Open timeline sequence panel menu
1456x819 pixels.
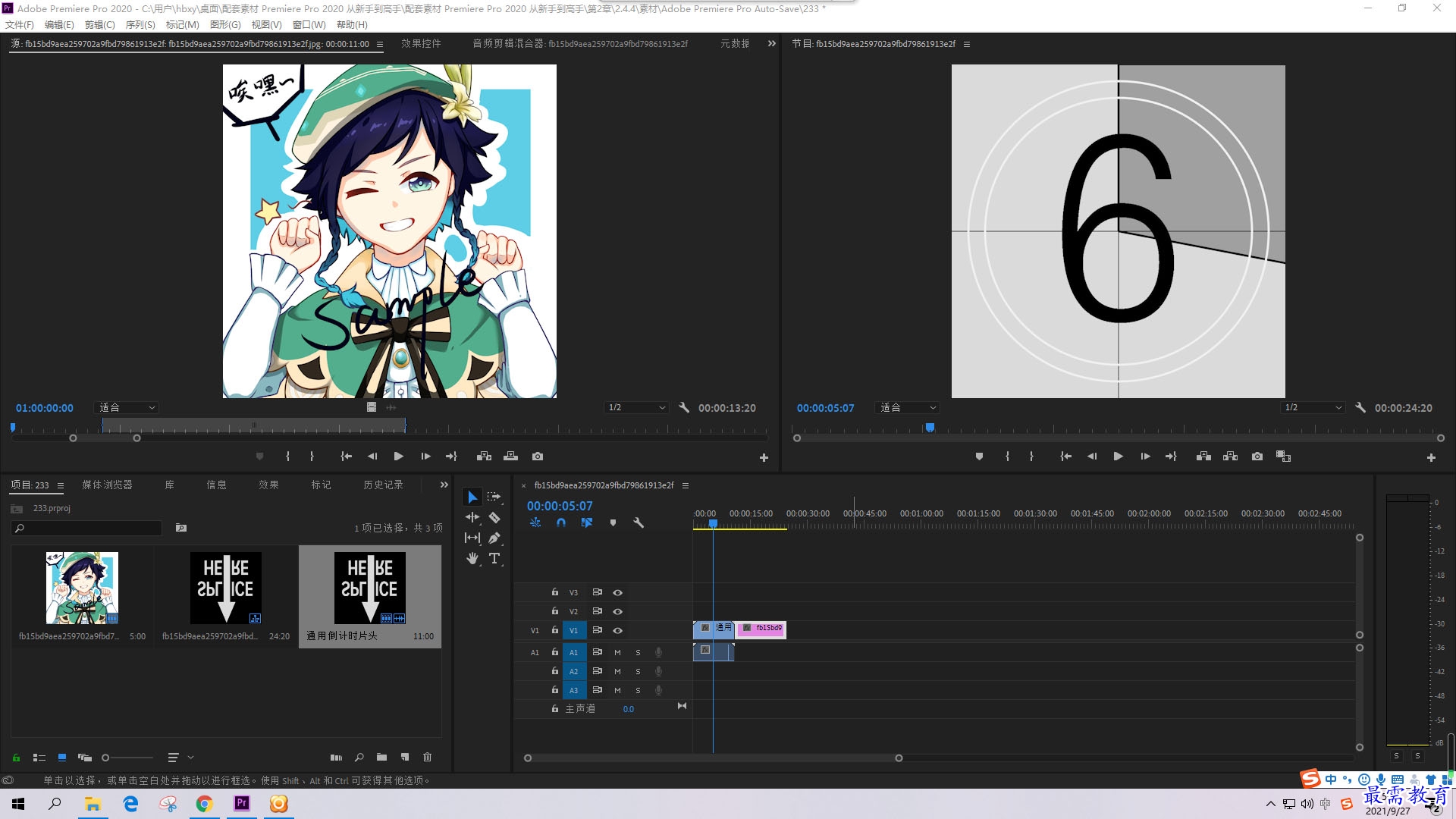coord(686,485)
